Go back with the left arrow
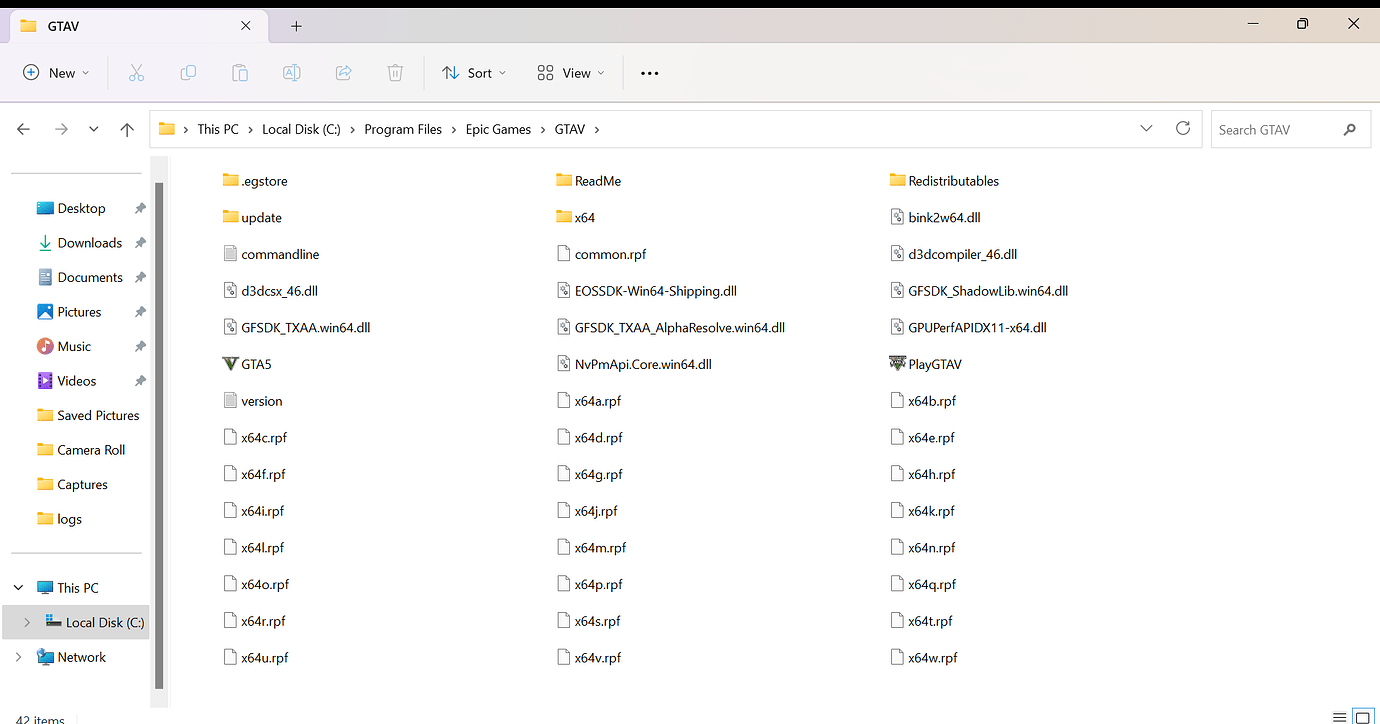 tap(24, 129)
